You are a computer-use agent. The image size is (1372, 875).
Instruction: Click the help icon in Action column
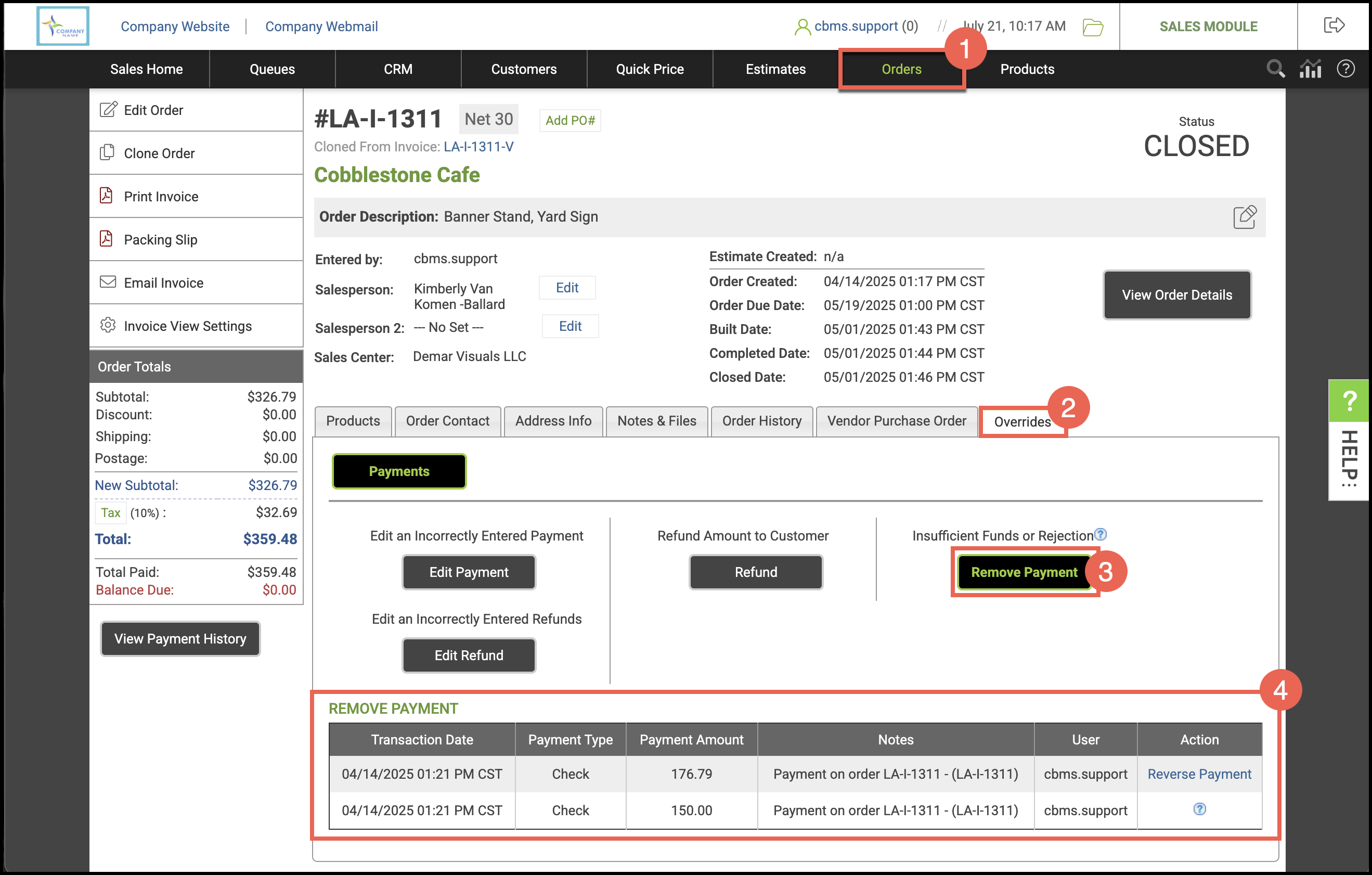coord(1199,809)
